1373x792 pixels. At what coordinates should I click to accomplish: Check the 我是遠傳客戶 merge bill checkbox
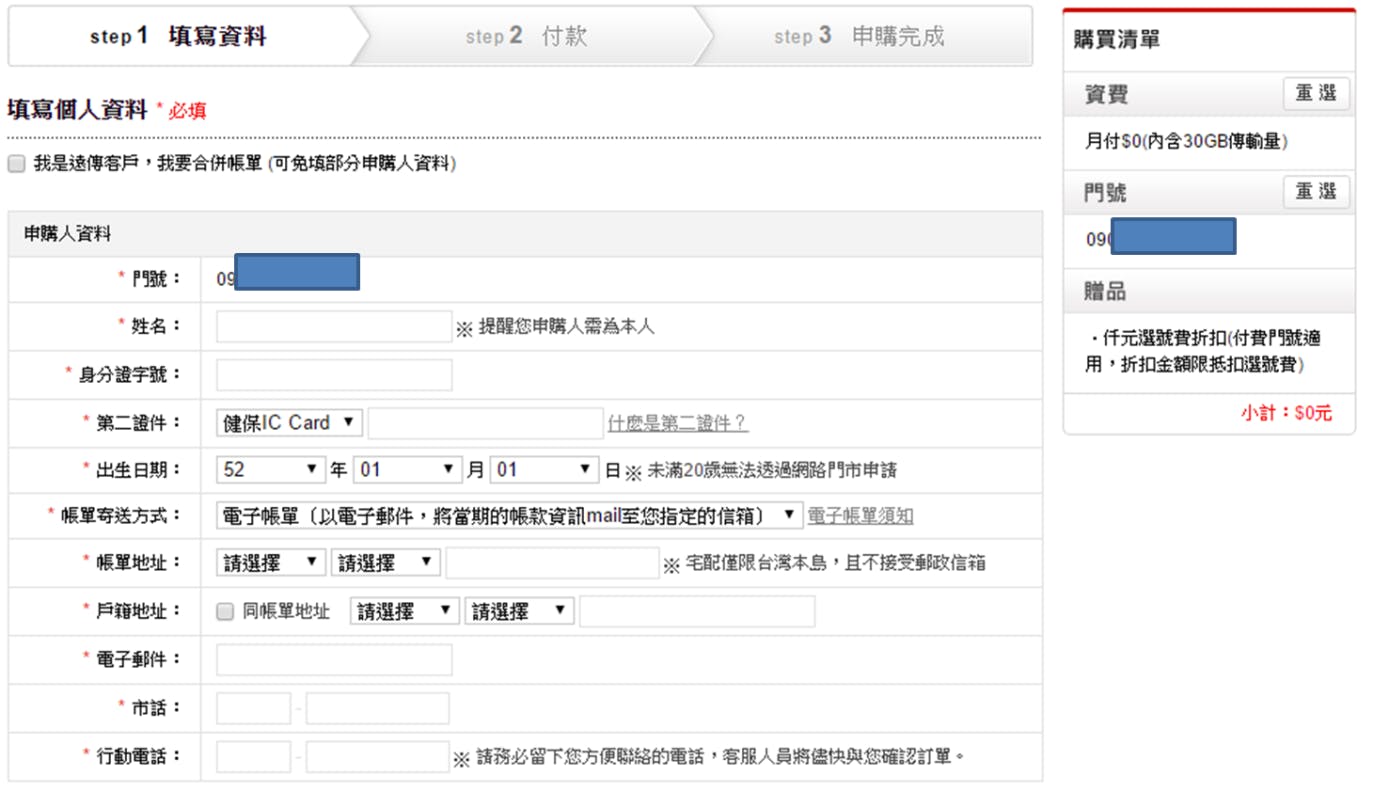[16, 164]
